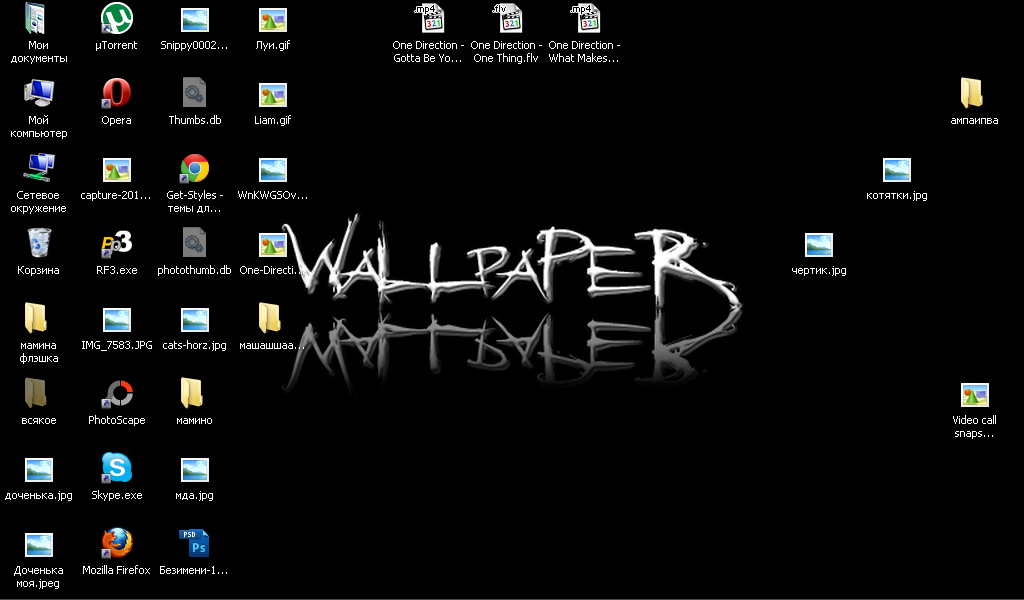Select the Video call snaps image
1024x600 pixels.
point(974,396)
